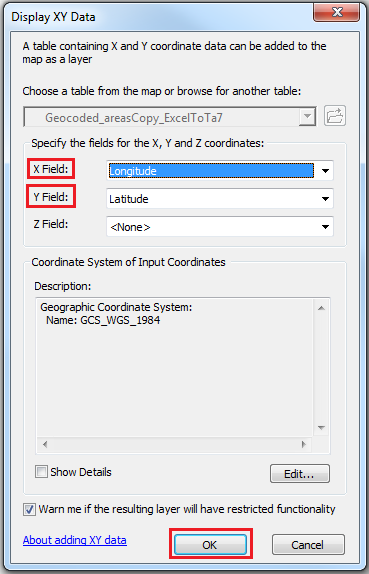The height and width of the screenshot is (574, 369).
Task: Click the Cancel button
Action: pos(308,545)
